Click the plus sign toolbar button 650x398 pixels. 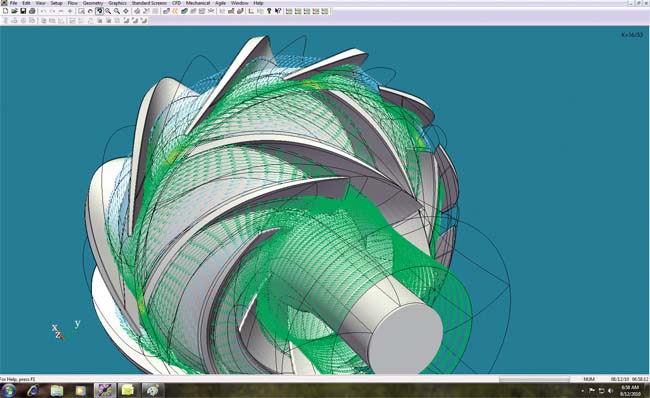coord(70,11)
